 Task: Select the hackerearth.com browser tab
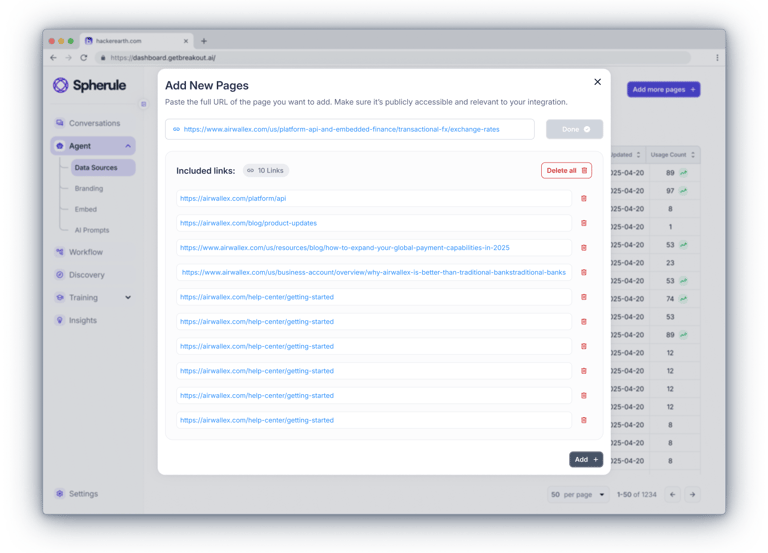[x=137, y=41]
